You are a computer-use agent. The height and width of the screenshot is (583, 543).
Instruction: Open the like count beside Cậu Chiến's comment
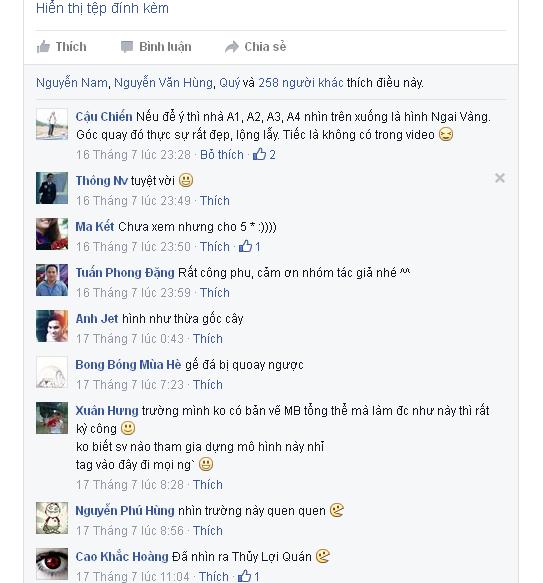click(x=264, y=154)
